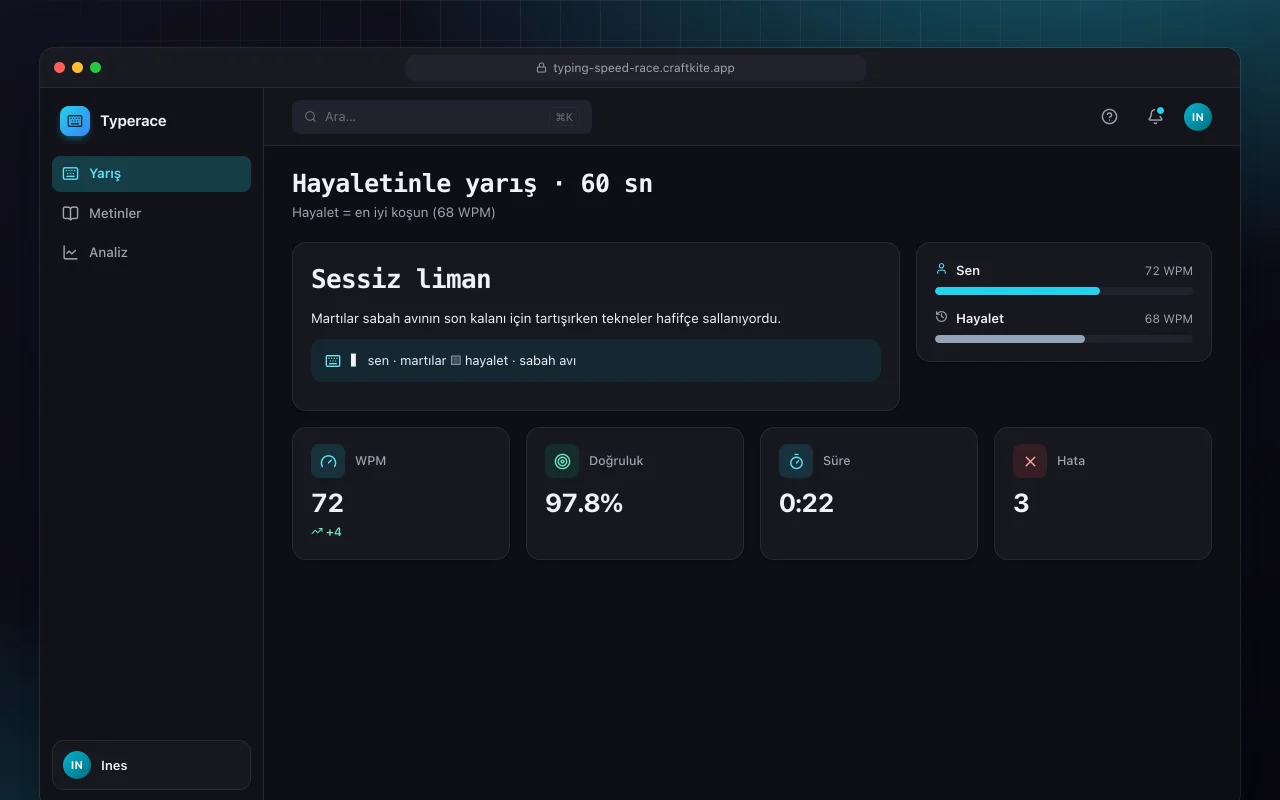Click the Süre stopwatch icon

click(x=796, y=461)
